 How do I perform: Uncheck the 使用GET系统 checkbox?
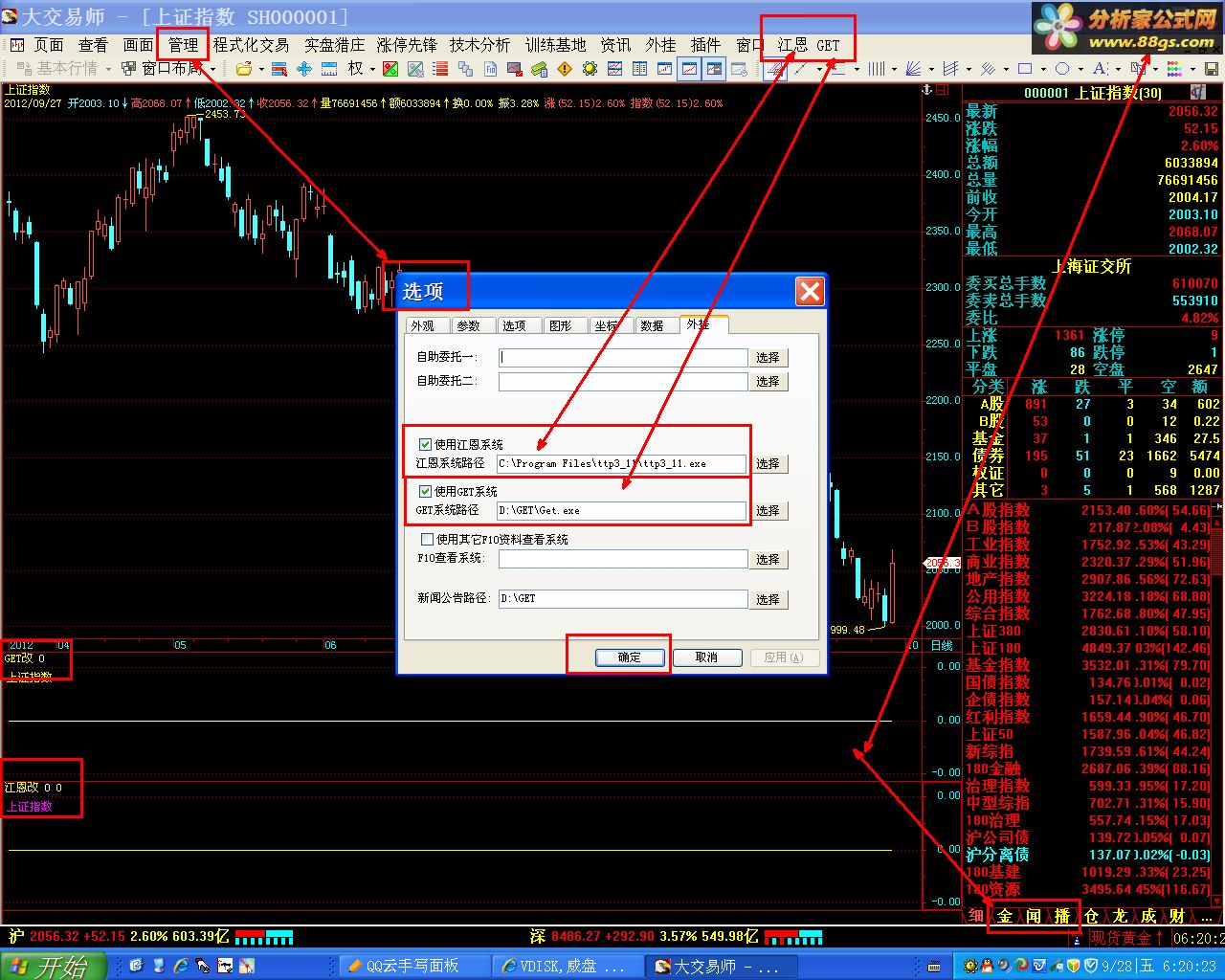click(426, 491)
